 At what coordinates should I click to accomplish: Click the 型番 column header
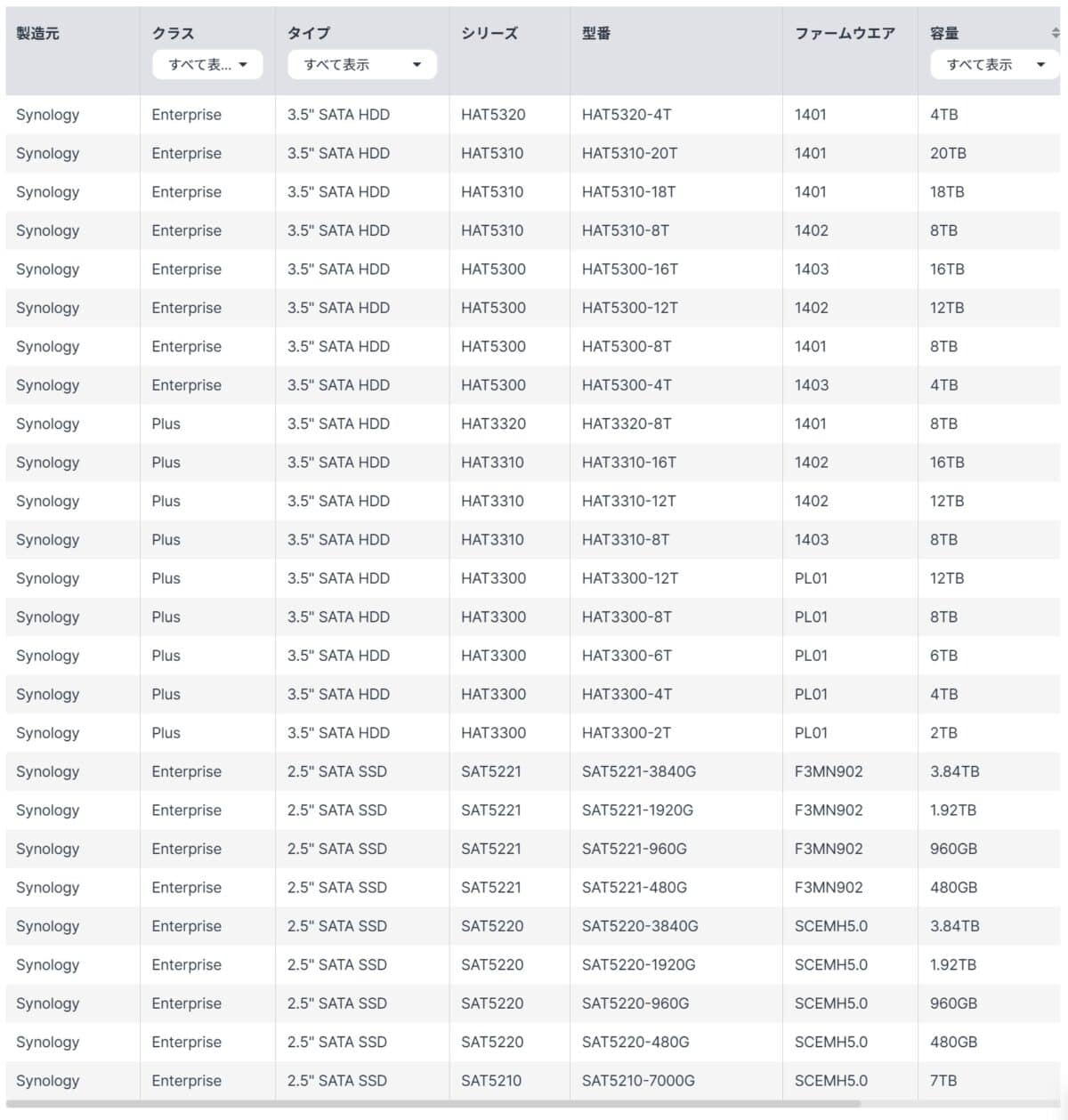tap(596, 33)
